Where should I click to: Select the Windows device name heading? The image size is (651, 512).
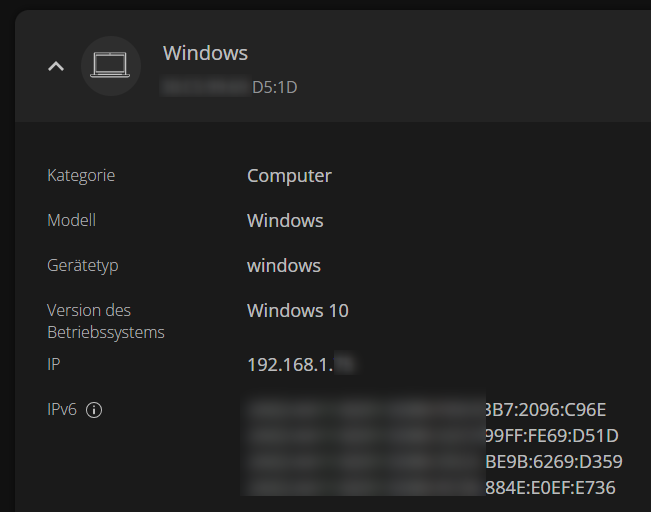click(205, 53)
